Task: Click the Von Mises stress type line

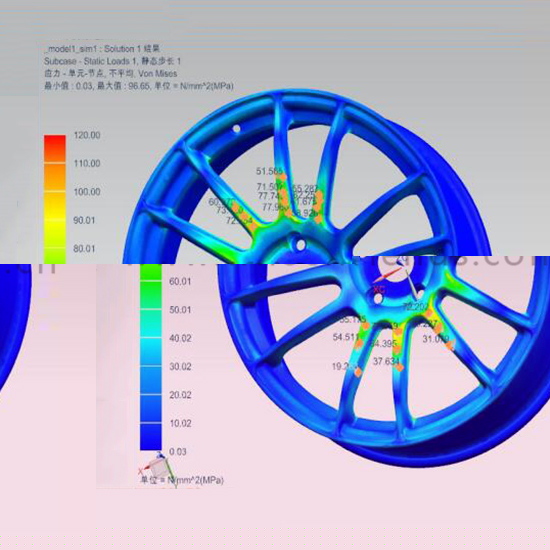Action: pyautogui.click(x=110, y=74)
